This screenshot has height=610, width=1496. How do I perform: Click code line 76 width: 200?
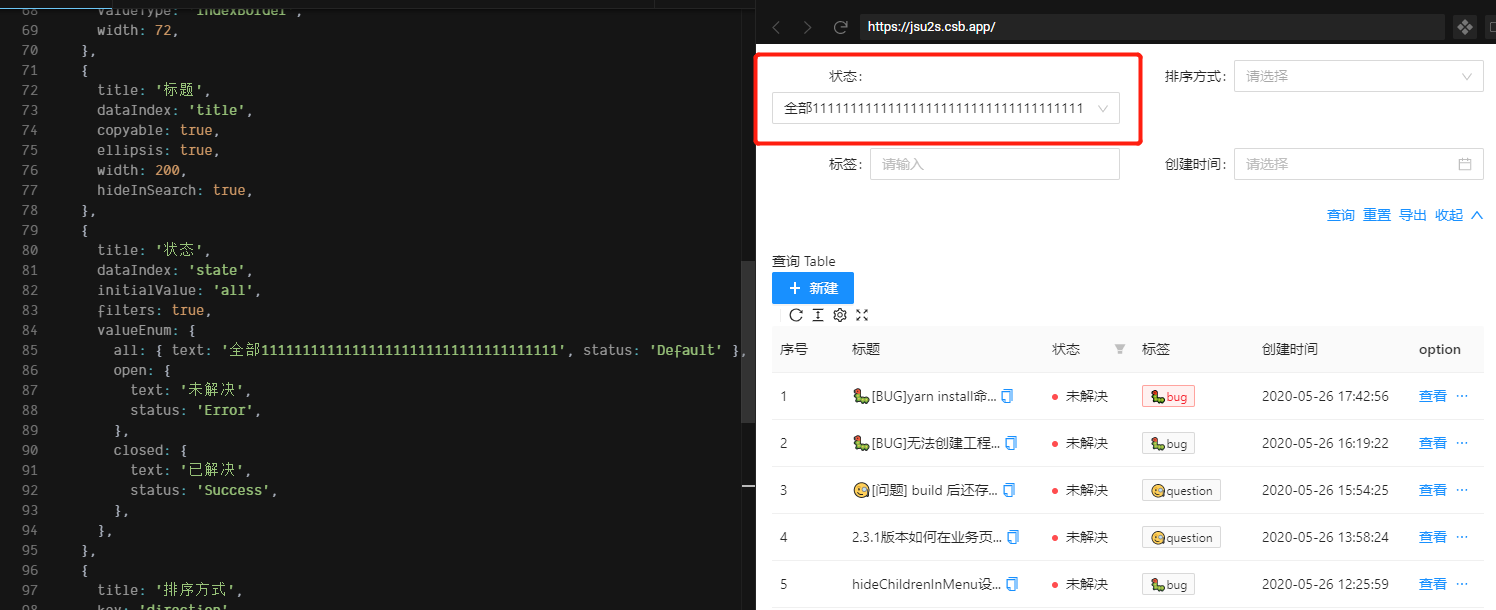click(x=142, y=170)
